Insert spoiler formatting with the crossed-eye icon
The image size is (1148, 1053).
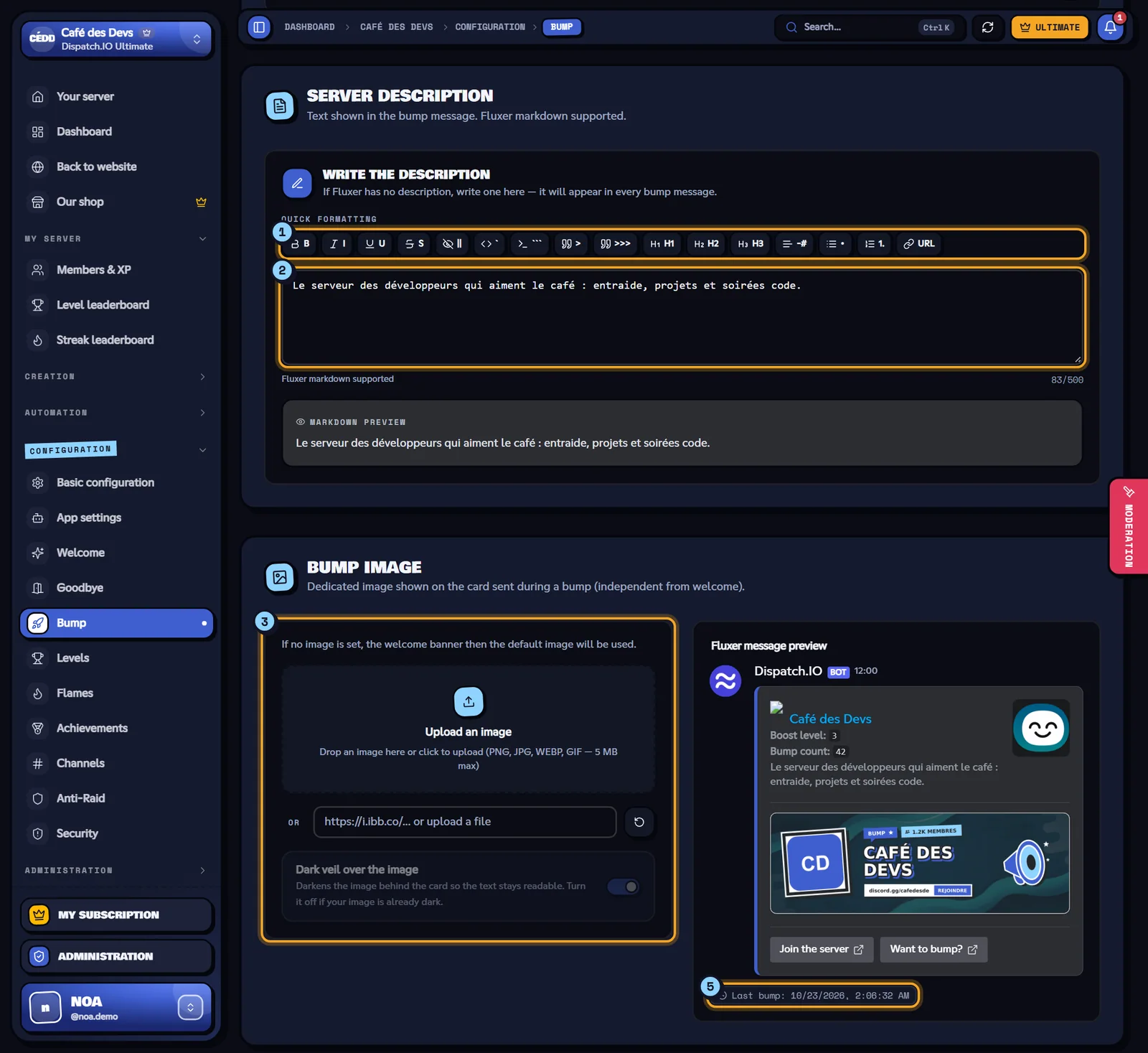452,244
